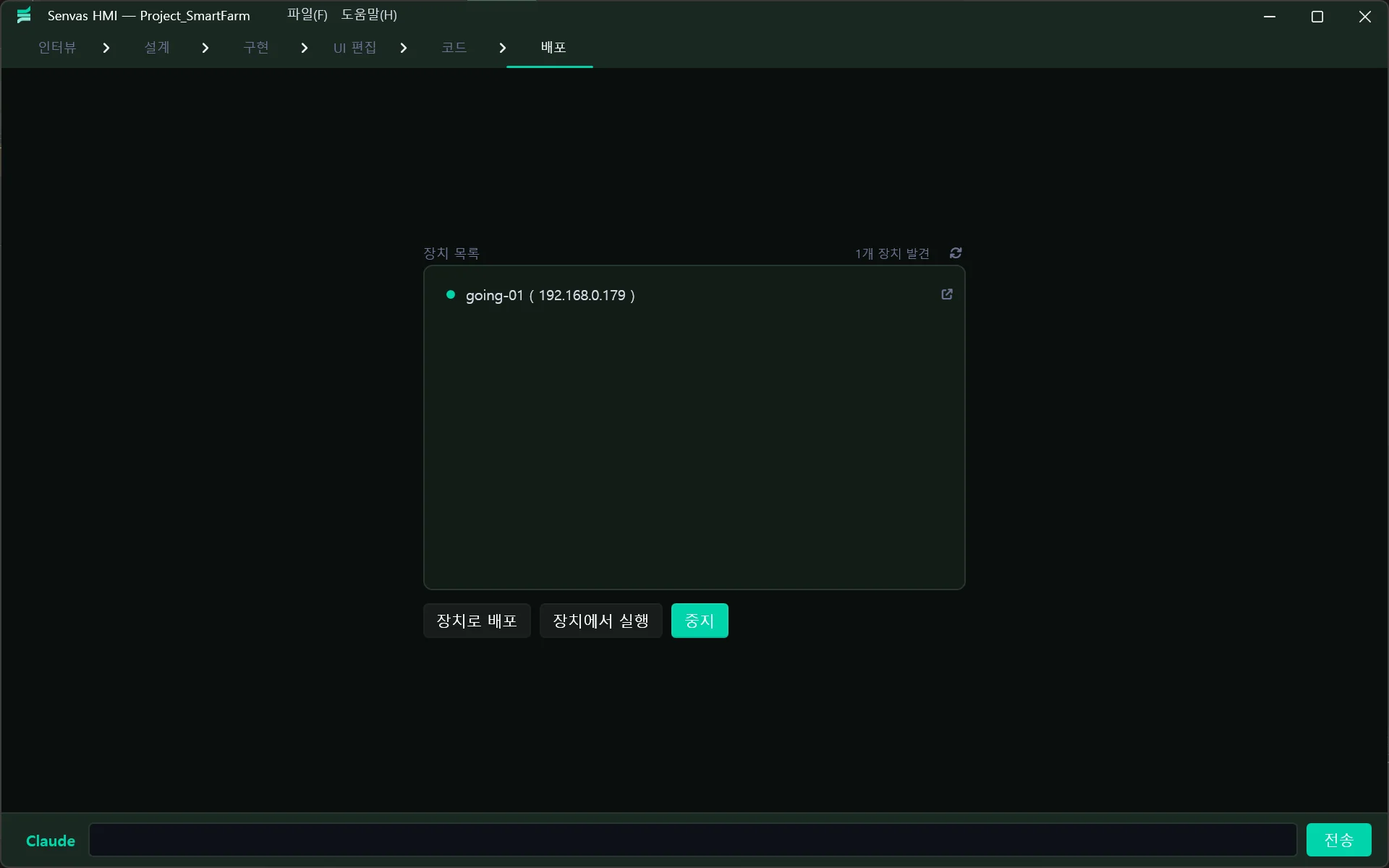
Task: Focus the Claude message input field
Action: point(692,840)
